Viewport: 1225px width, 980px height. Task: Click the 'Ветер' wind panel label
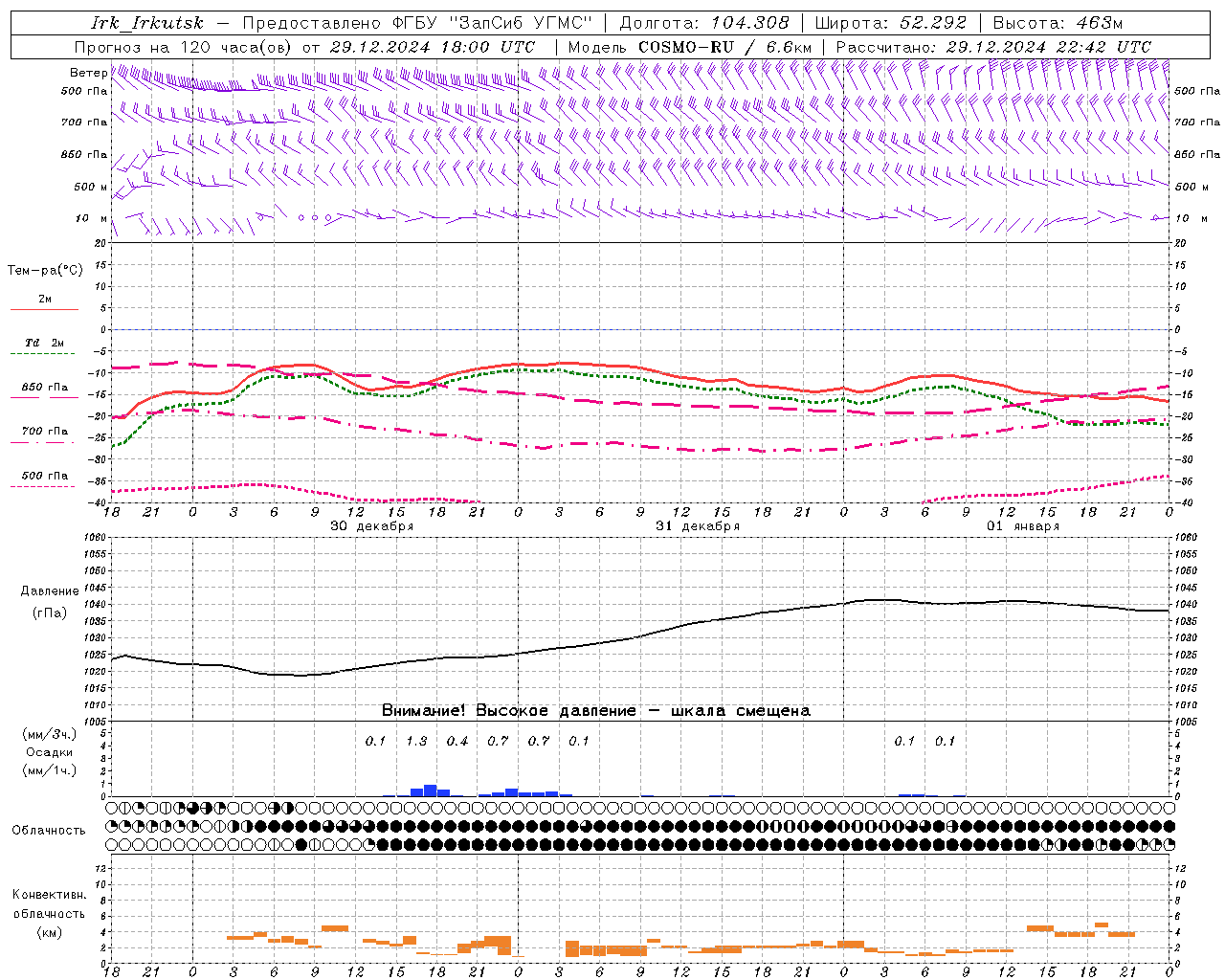pos(88,73)
